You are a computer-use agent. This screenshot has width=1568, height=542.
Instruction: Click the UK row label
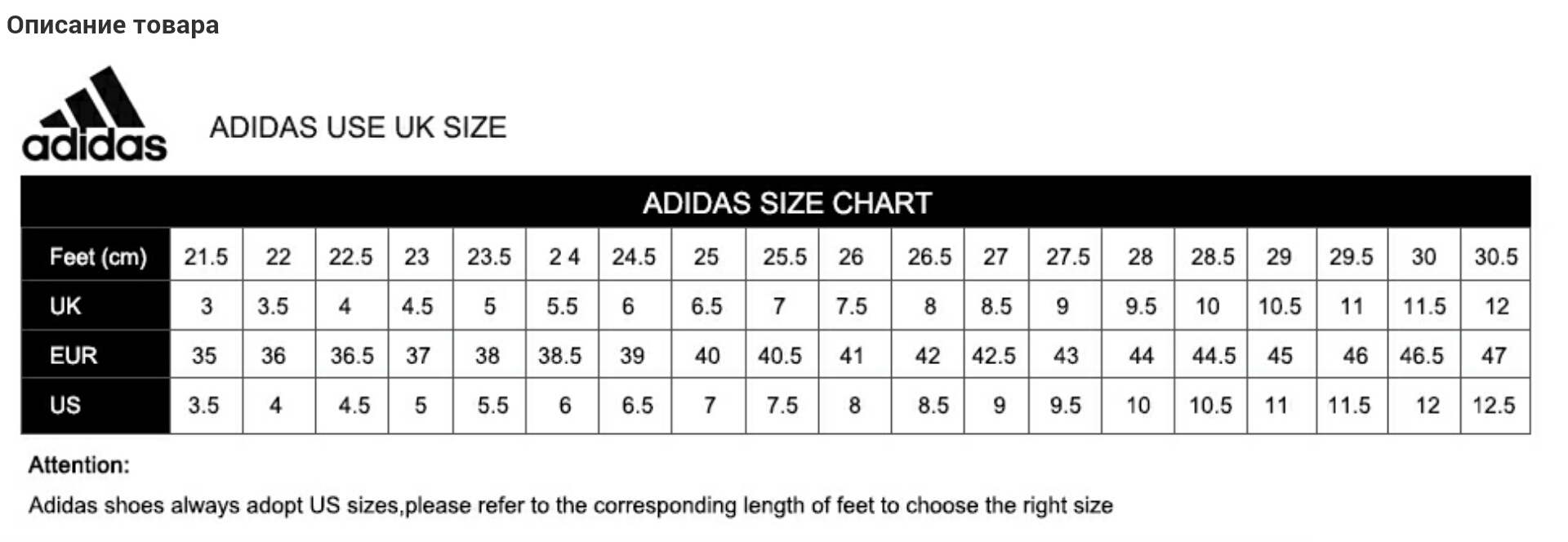click(65, 306)
